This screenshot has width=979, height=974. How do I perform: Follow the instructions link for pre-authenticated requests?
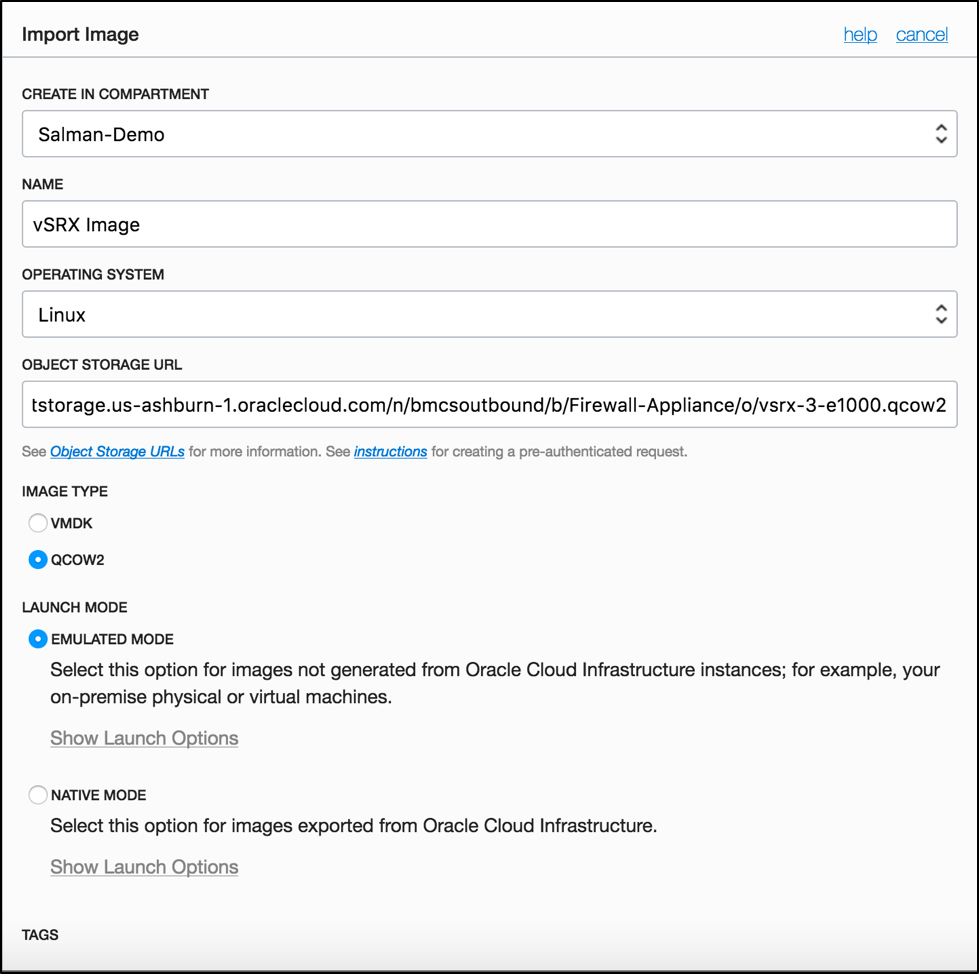[x=390, y=452]
